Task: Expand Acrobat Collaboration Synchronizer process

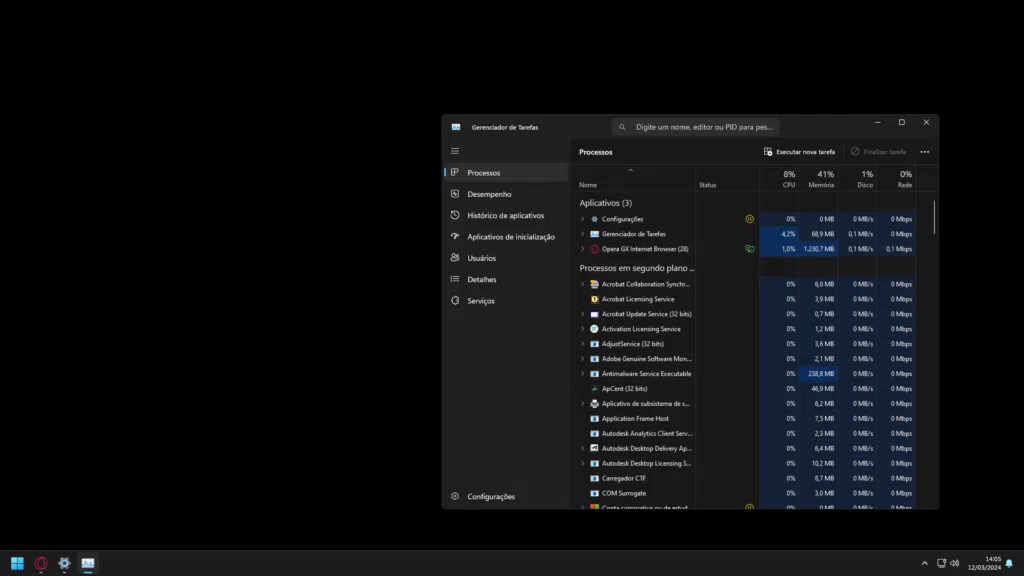Action: [x=581, y=283]
